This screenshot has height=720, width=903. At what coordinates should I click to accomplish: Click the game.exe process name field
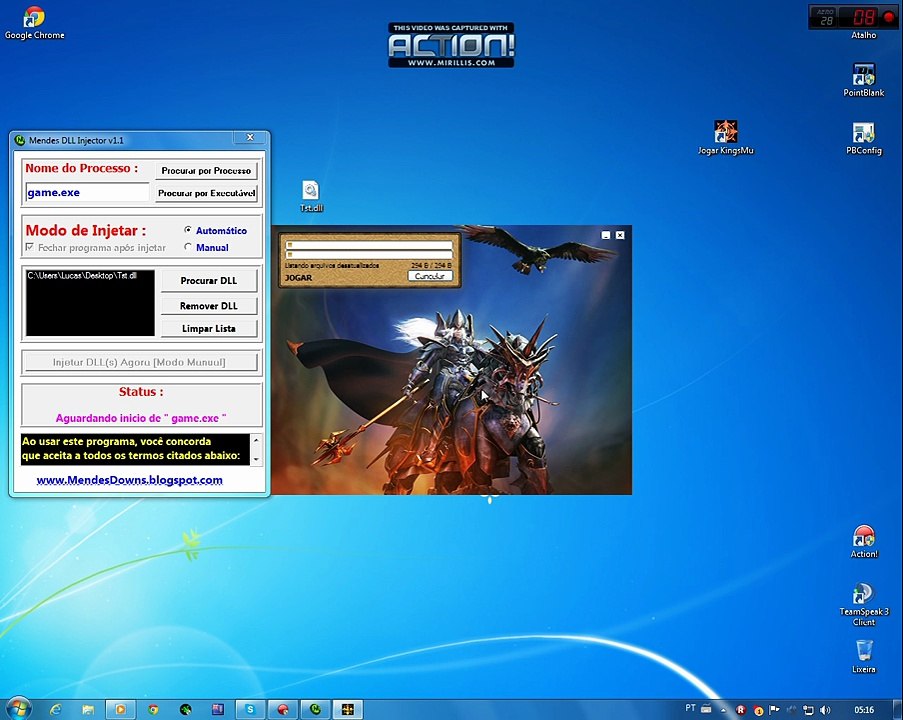coord(88,192)
